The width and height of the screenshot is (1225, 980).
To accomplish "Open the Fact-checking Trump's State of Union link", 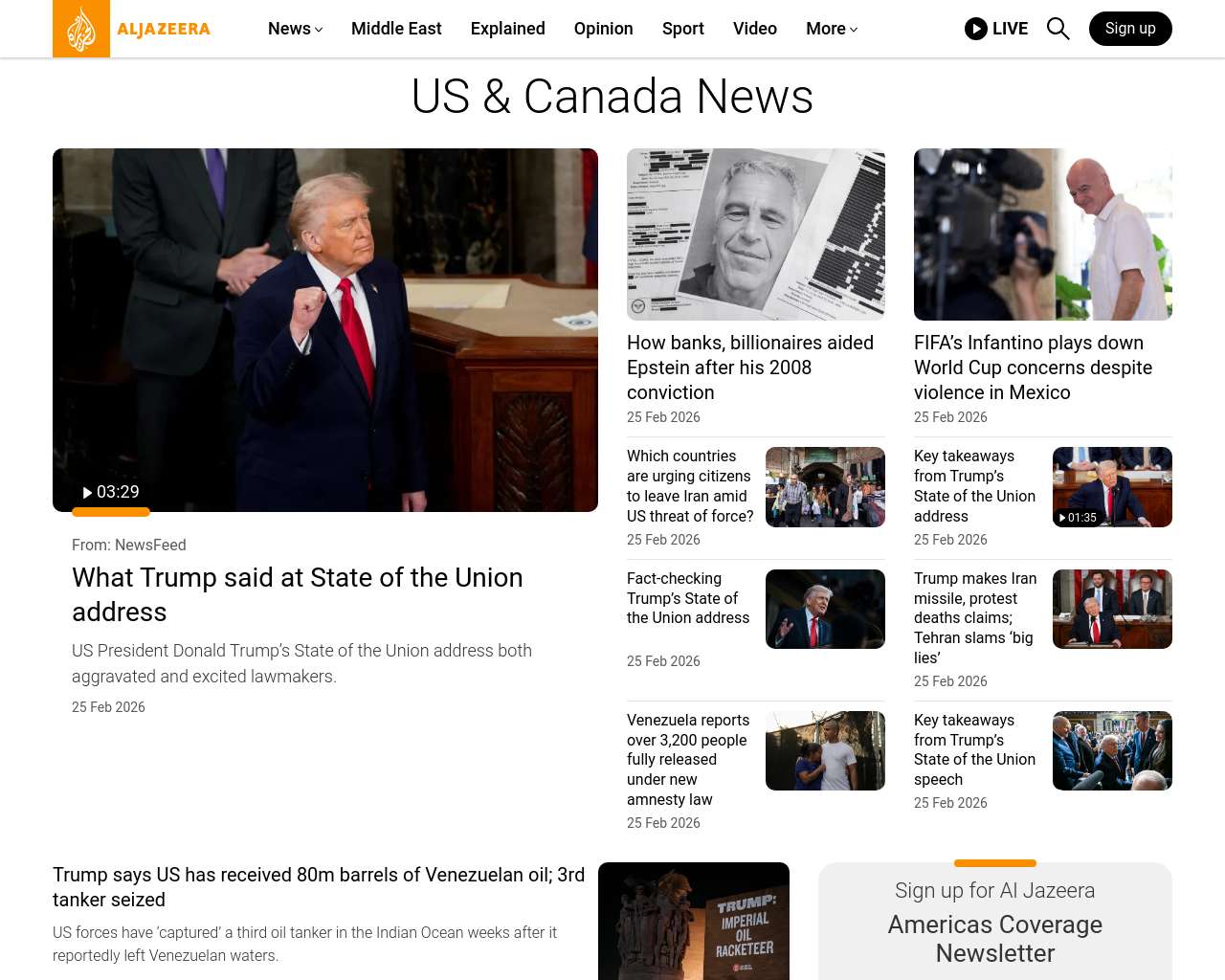I will point(687,598).
